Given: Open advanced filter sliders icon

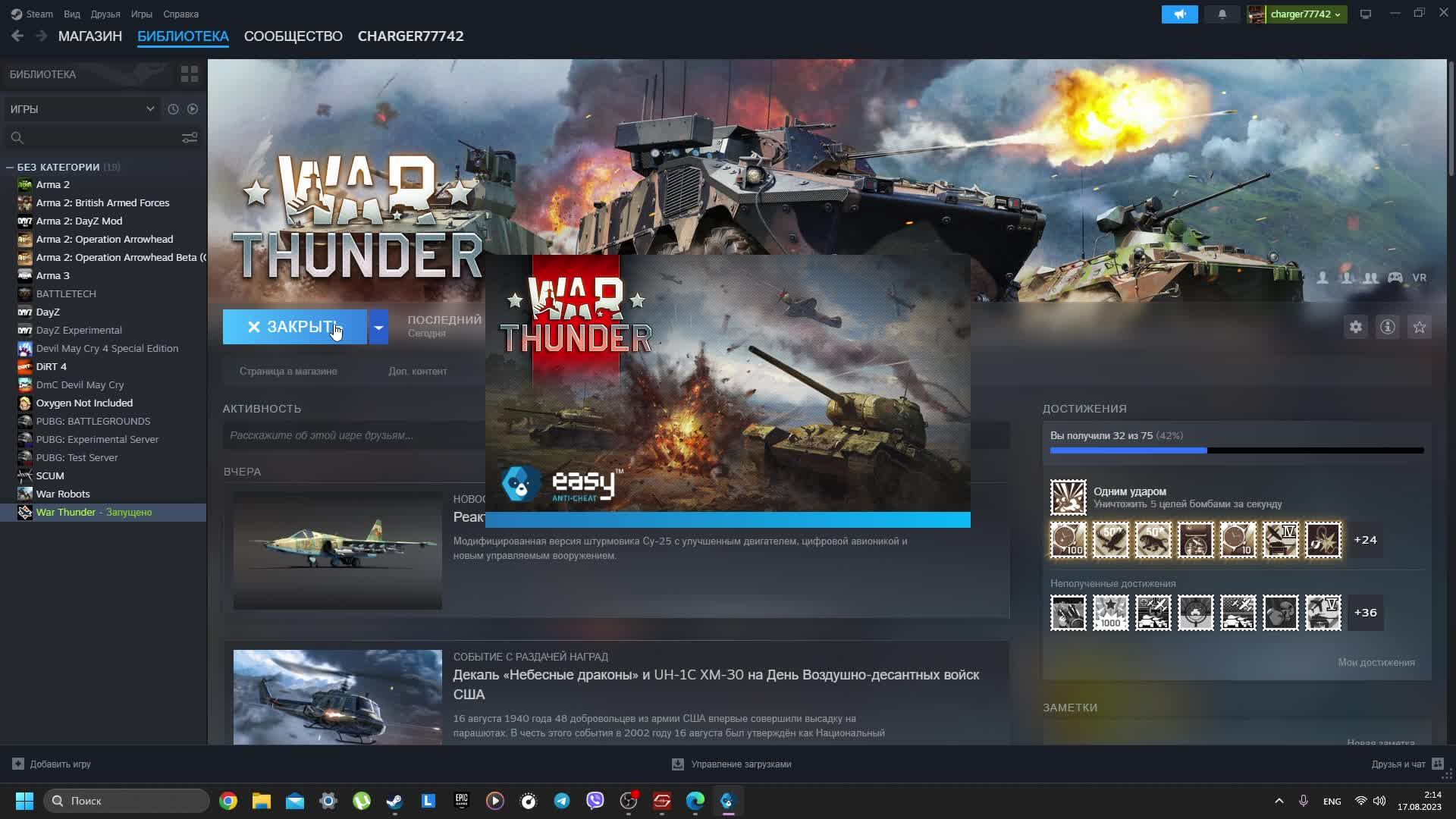Looking at the screenshot, I should pos(189,137).
